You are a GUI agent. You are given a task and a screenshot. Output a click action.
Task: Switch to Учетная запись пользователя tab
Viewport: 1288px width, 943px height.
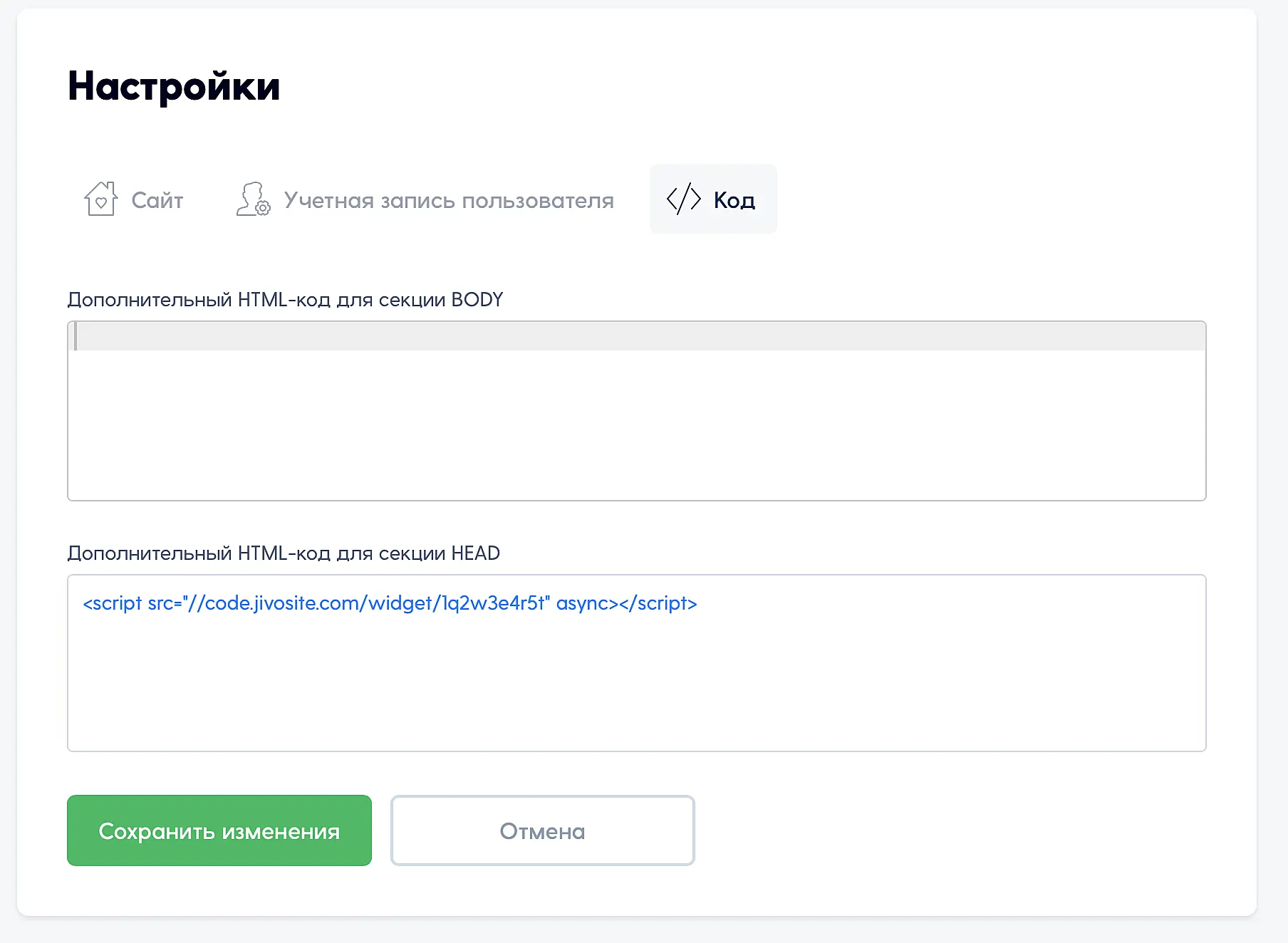[x=449, y=200]
